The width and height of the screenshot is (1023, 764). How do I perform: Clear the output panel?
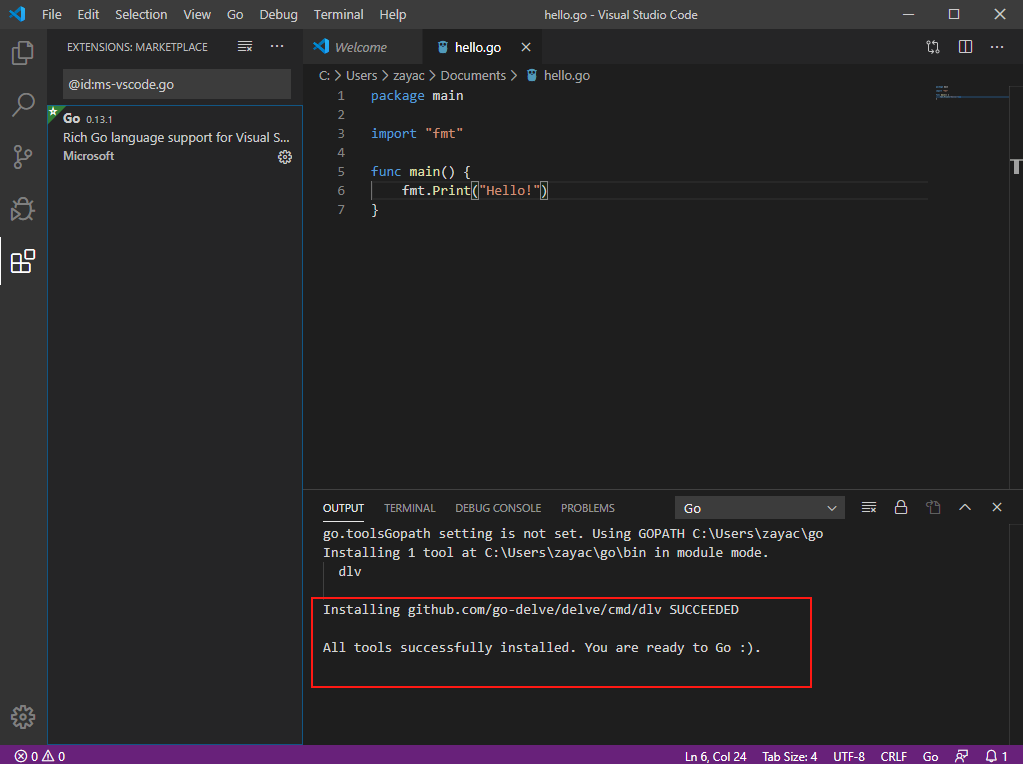(x=869, y=508)
